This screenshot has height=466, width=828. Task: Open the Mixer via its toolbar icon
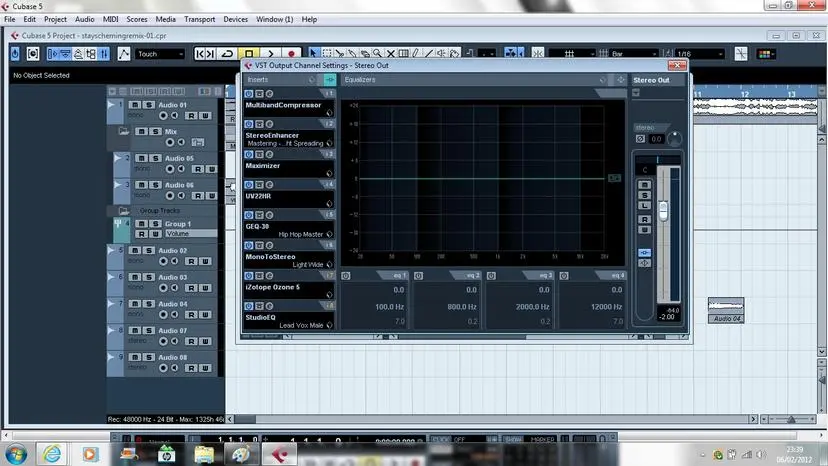pyautogui.click(x=104, y=54)
